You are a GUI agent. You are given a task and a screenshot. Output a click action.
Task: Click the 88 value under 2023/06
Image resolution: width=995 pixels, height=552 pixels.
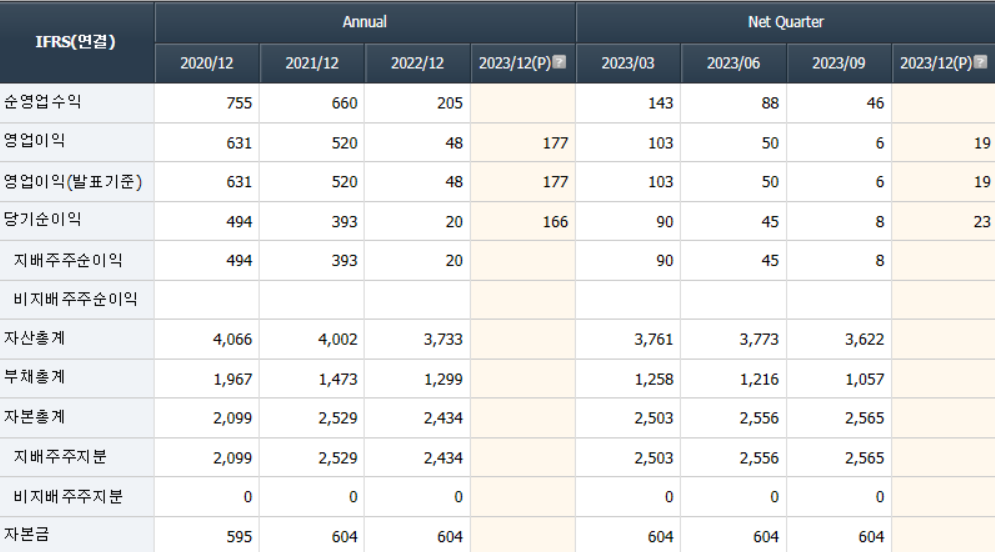(770, 103)
